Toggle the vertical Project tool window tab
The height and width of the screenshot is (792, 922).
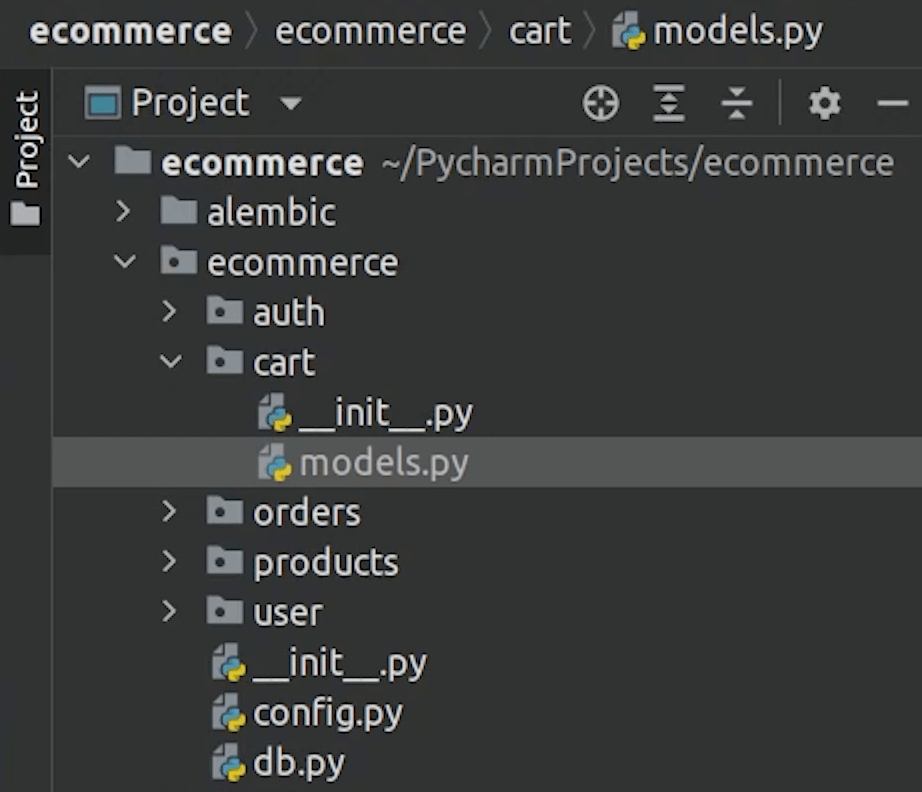(x=27, y=157)
